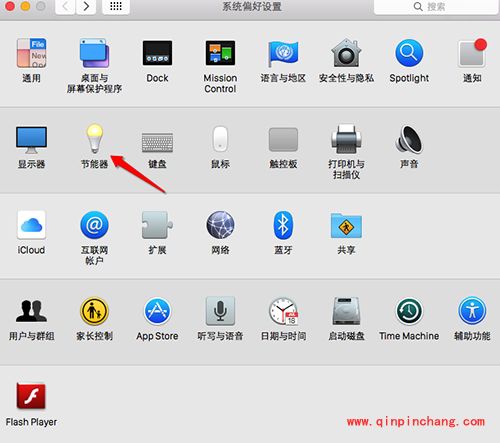Image resolution: width=500 pixels, height=443 pixels.
Task: Open Flash Player preferences icon
Action: pos(31,396)
